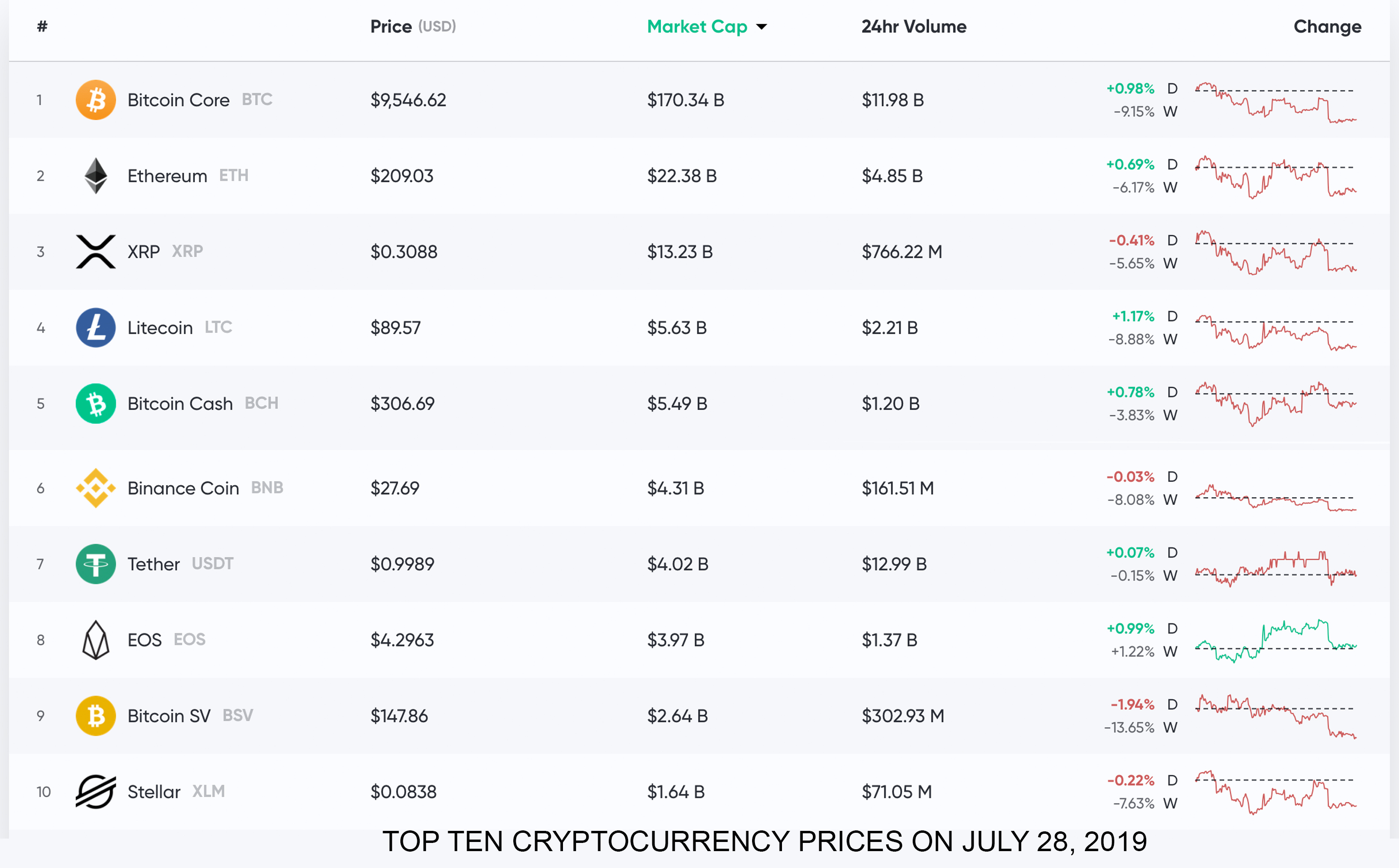
Task: Click the $170.34 B market cap value
Action: (686, 100)
